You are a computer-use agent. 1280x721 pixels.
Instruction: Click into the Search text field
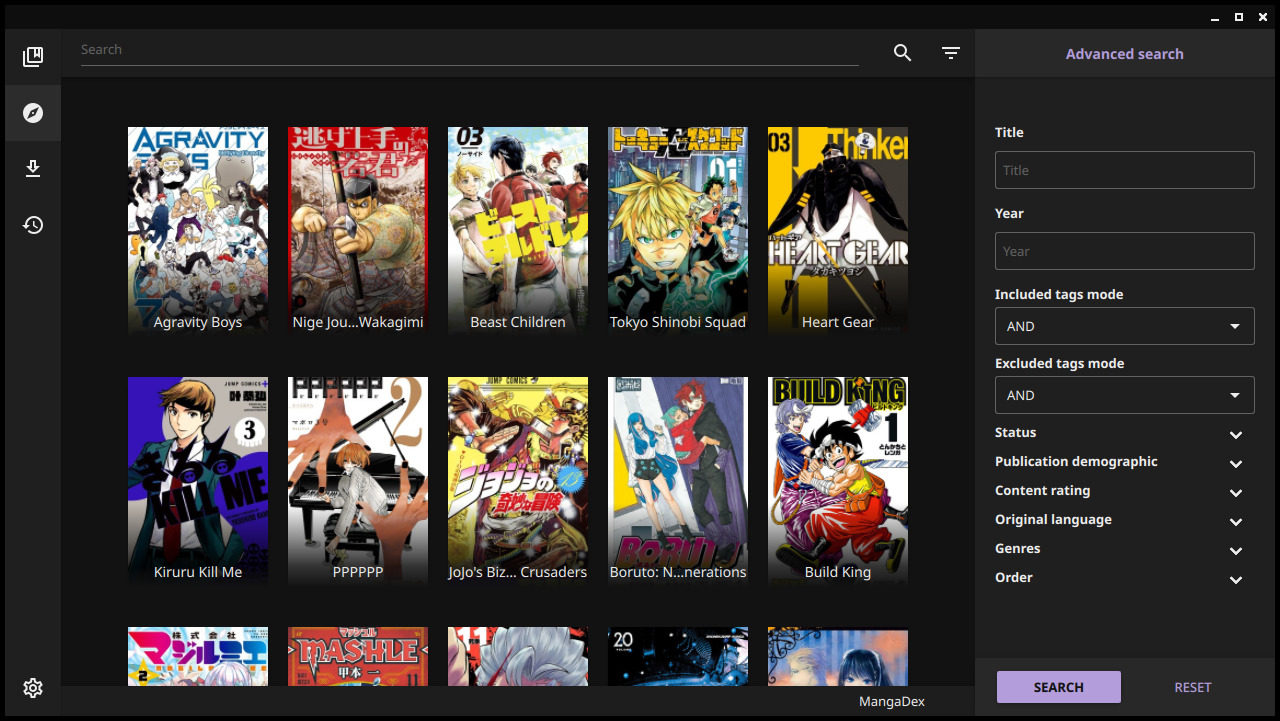tap(470, 50)
